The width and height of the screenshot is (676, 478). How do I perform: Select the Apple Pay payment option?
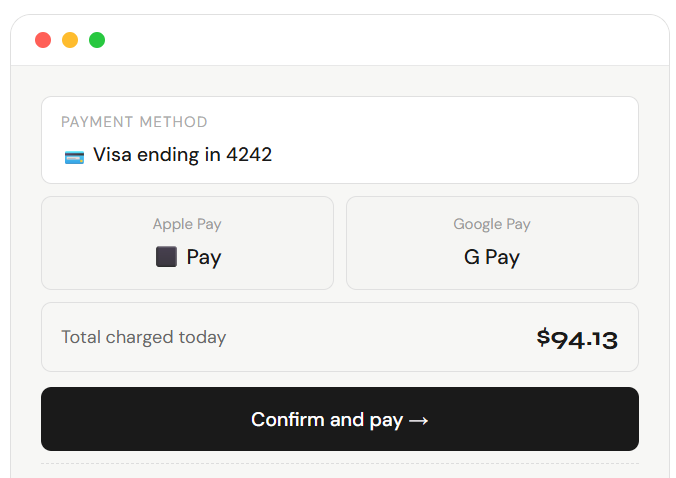187,243
